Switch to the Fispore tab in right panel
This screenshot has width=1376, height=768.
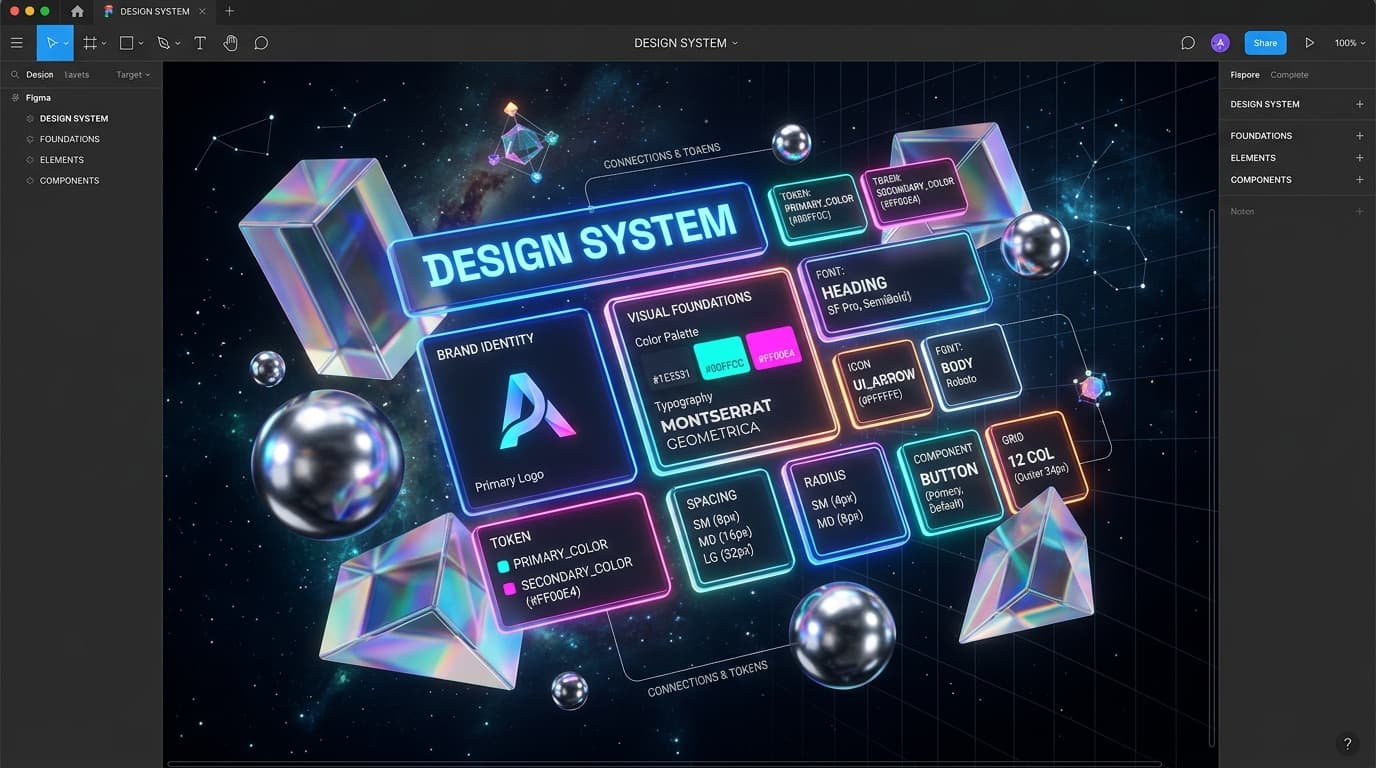pos(1245,75)
